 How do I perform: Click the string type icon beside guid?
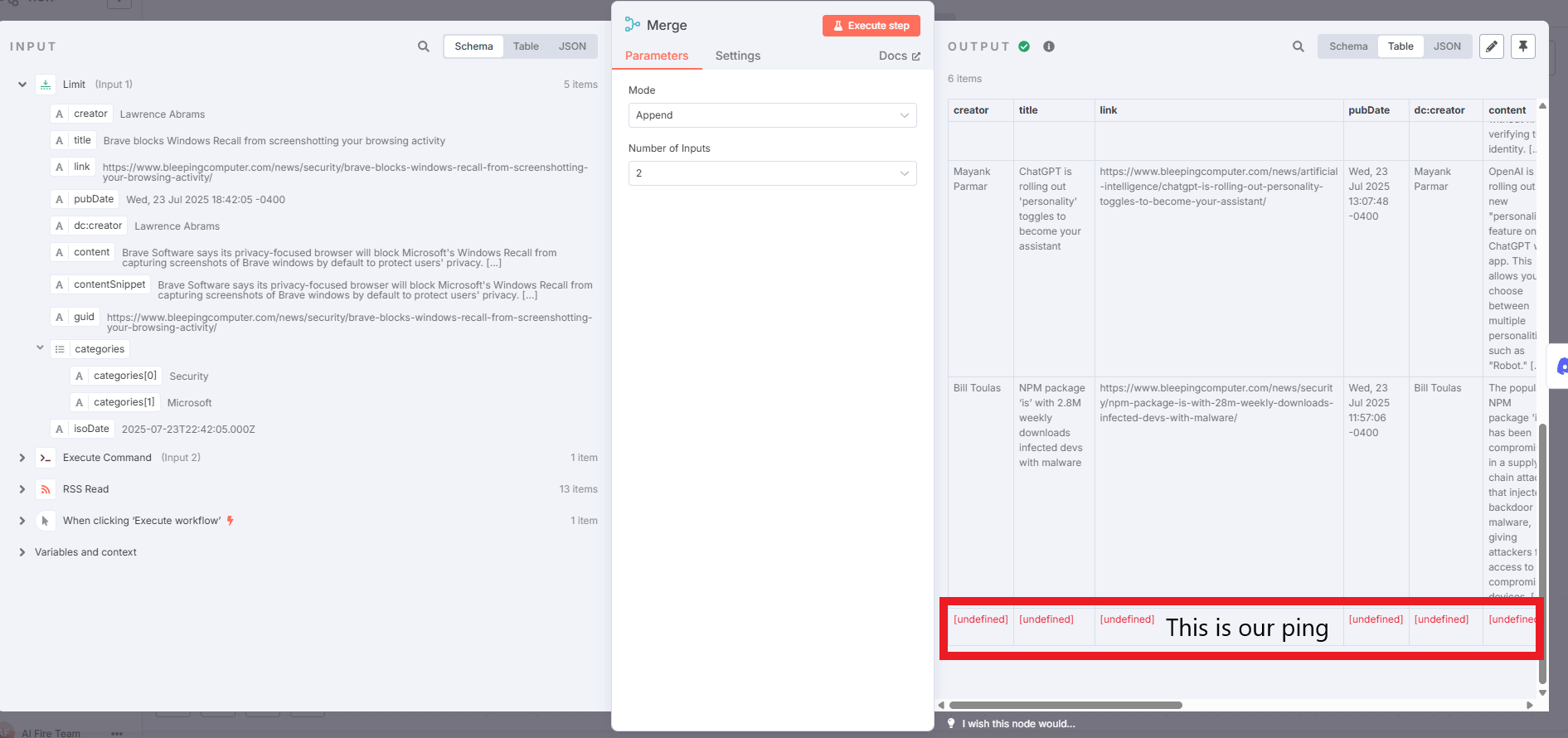point(59,318)
